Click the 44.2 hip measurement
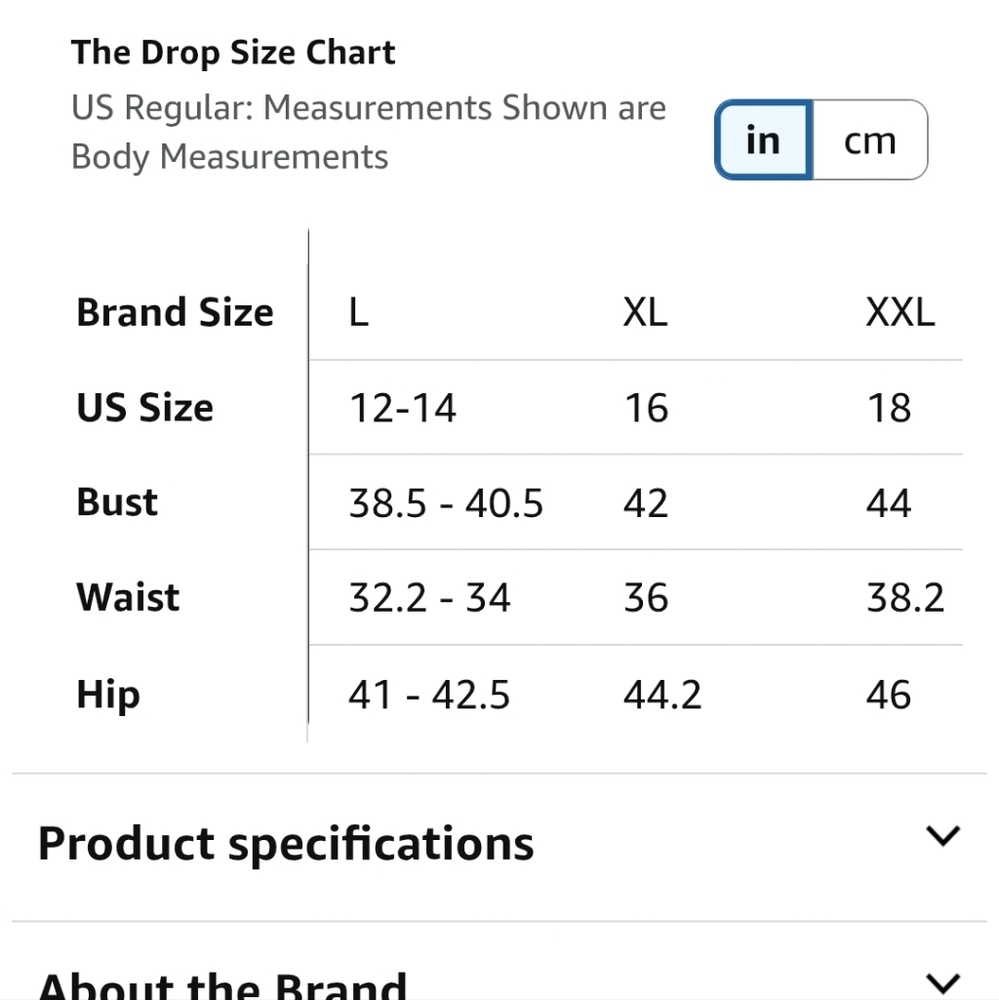999x1000 pixels. click(x=662, y=693)
